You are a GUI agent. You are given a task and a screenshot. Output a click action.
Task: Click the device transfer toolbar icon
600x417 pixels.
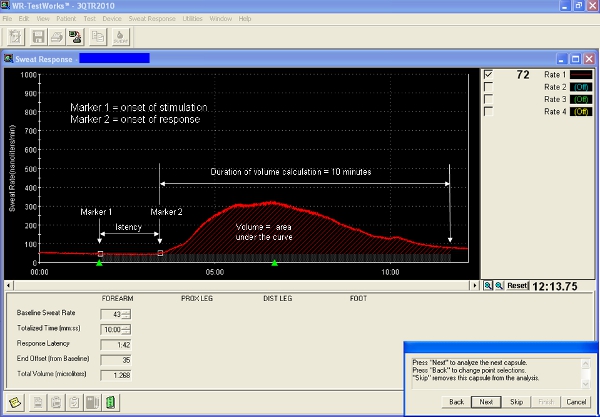pyautogui.click(x=76, y=36)
